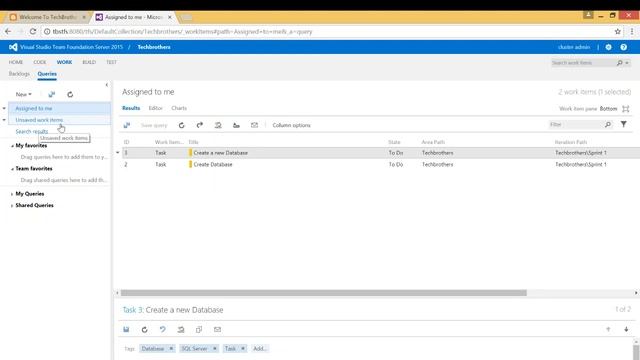The image size is (640, 360).
Task: Switch to Welcome To TechBrothers browser tab
Action: click(48, 17)
